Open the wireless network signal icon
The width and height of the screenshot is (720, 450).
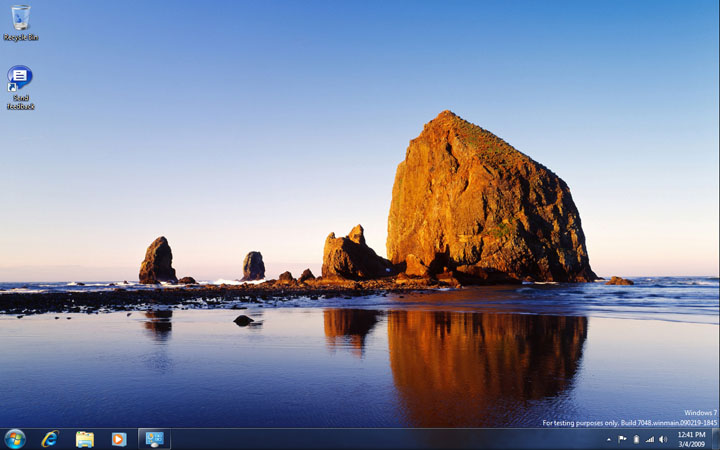649,439
